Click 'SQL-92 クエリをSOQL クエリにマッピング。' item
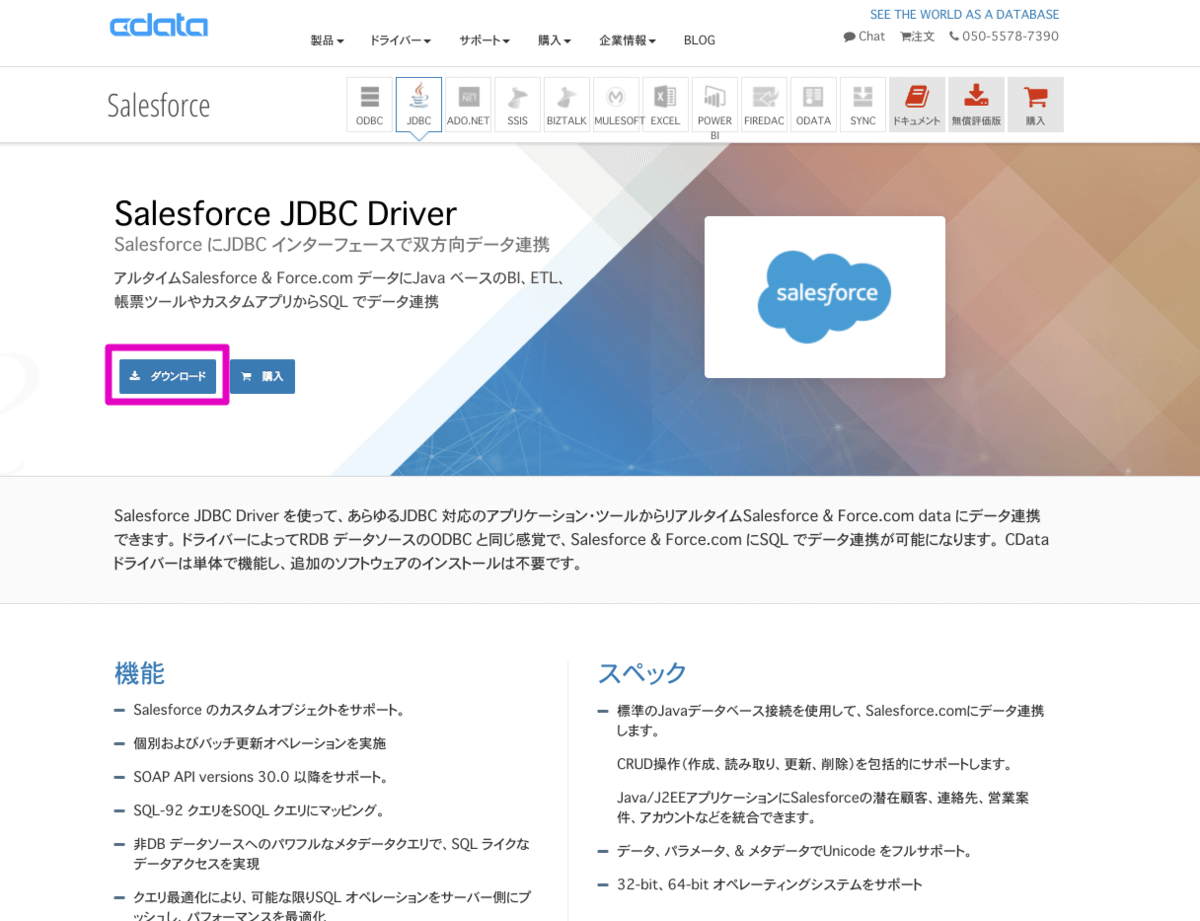Viewport: 1200px width, 921px height. point(258,810)
